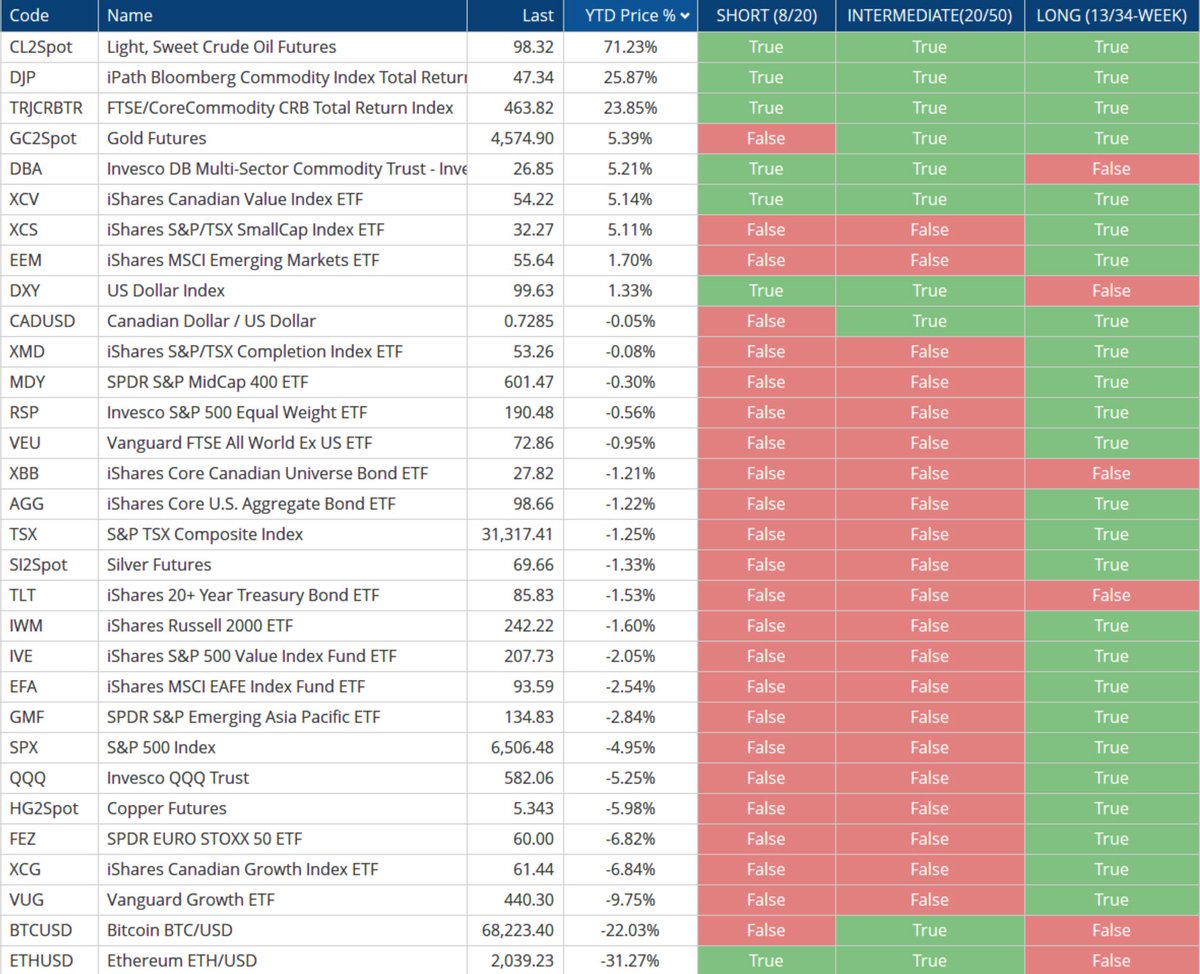The height and width of the screenshot is (974, 1200).
Task: Click the 6,506.48 SPX last price
Action: (x=523, y=748)
